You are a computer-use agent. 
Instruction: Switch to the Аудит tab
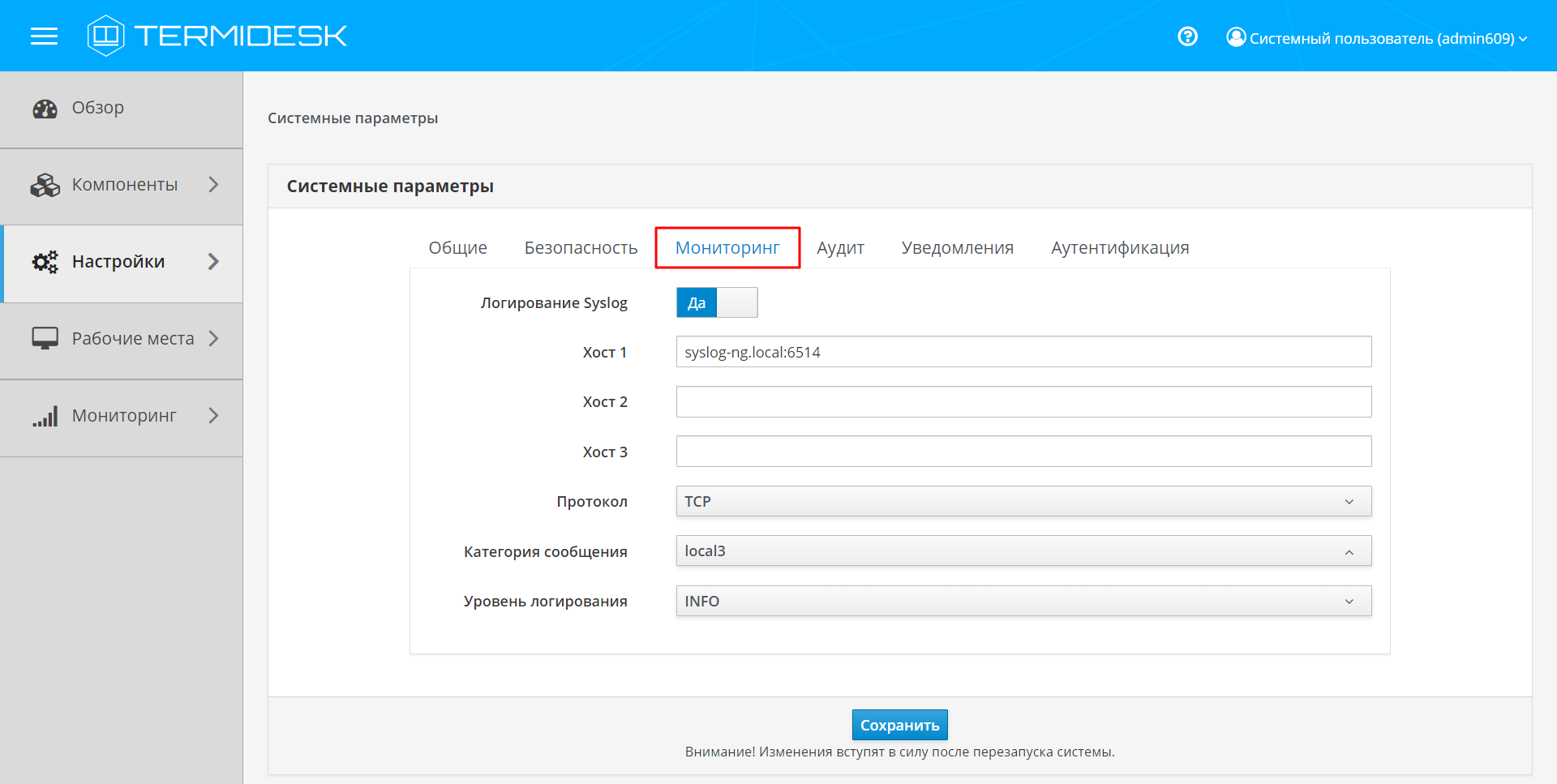point(840,247)
